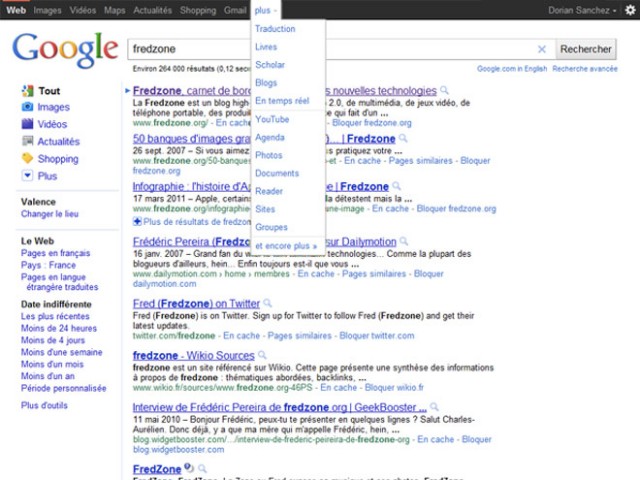This screenshot has height=480, width=640.
Task: Choose Groupes from the plus menu
Action: pyautogui.click(x=271, y=227)
